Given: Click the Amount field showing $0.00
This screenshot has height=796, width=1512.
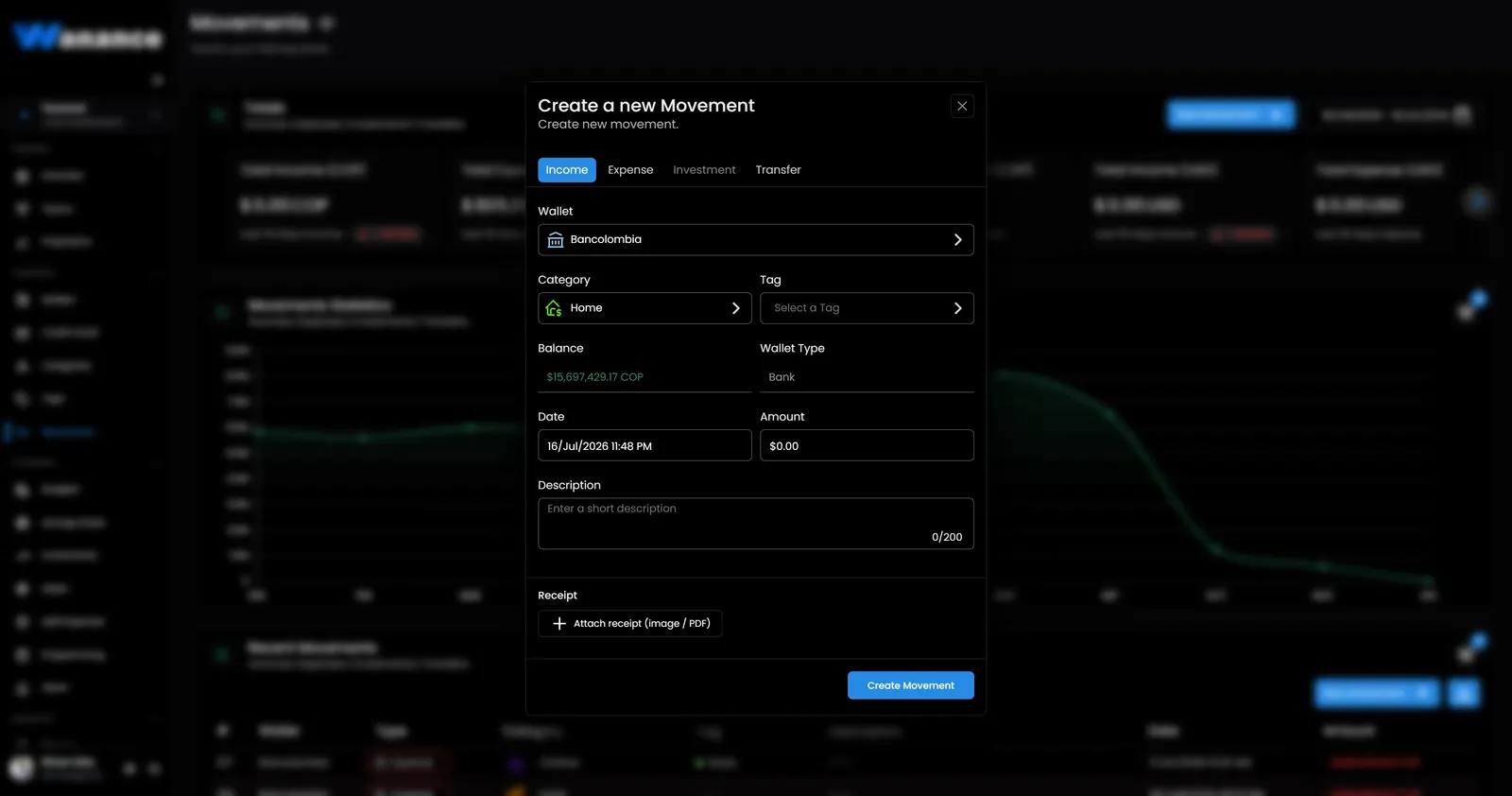Looking at the screenshot, I should point(867,445).
